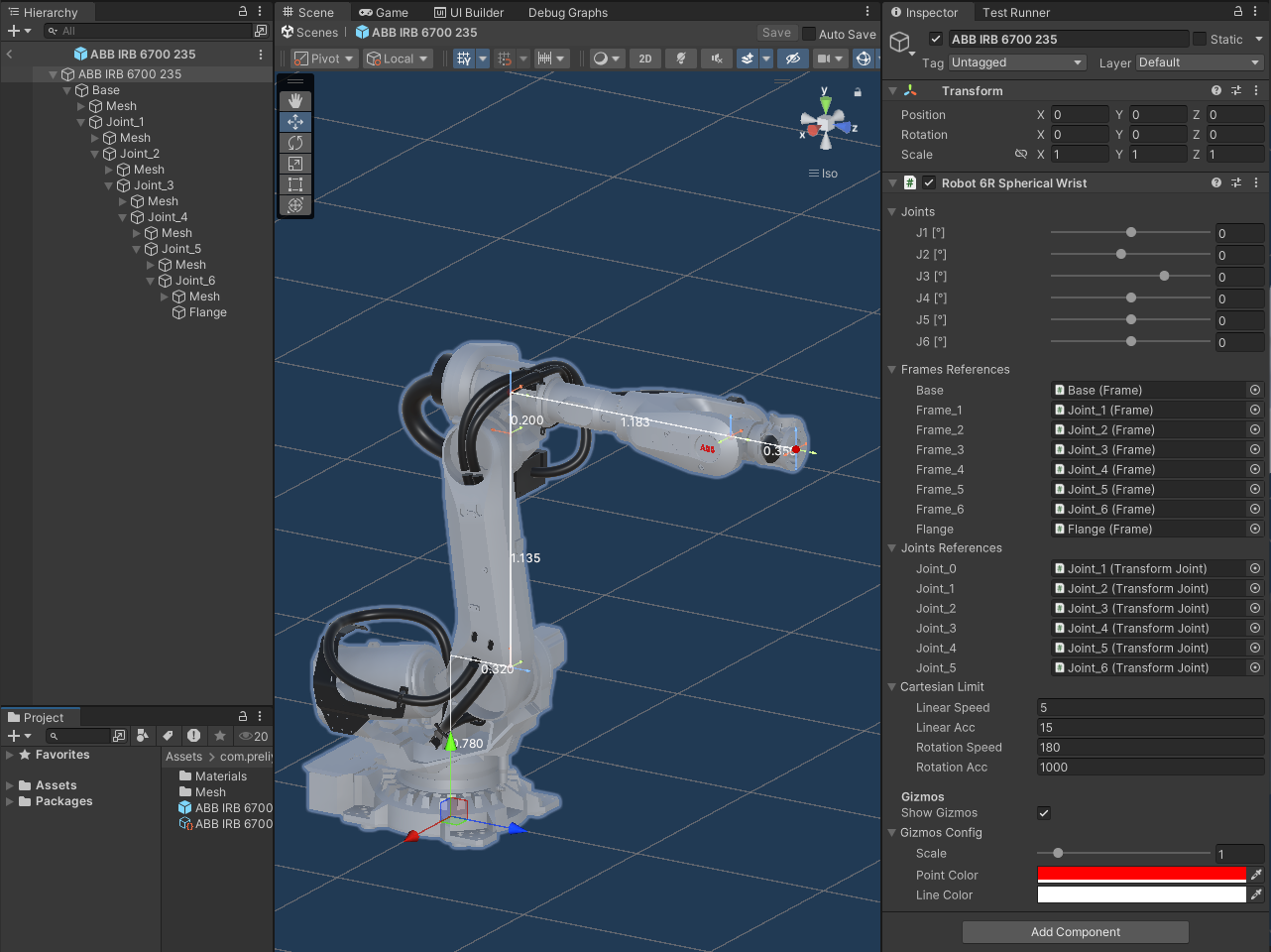Switch Iso perspective mode label
Viewport: 1271px width, 952px height.
823,174
